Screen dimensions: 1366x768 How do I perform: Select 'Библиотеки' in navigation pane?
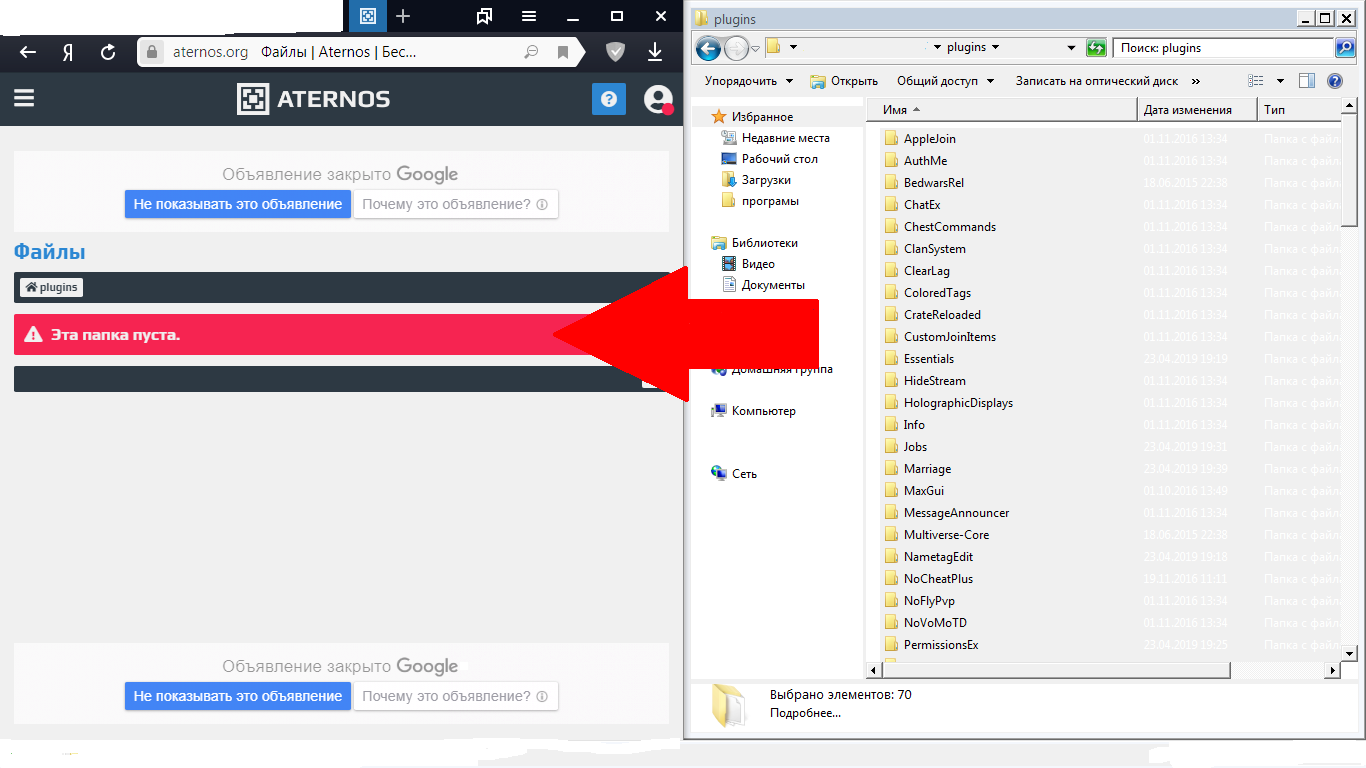coord(764,243)
